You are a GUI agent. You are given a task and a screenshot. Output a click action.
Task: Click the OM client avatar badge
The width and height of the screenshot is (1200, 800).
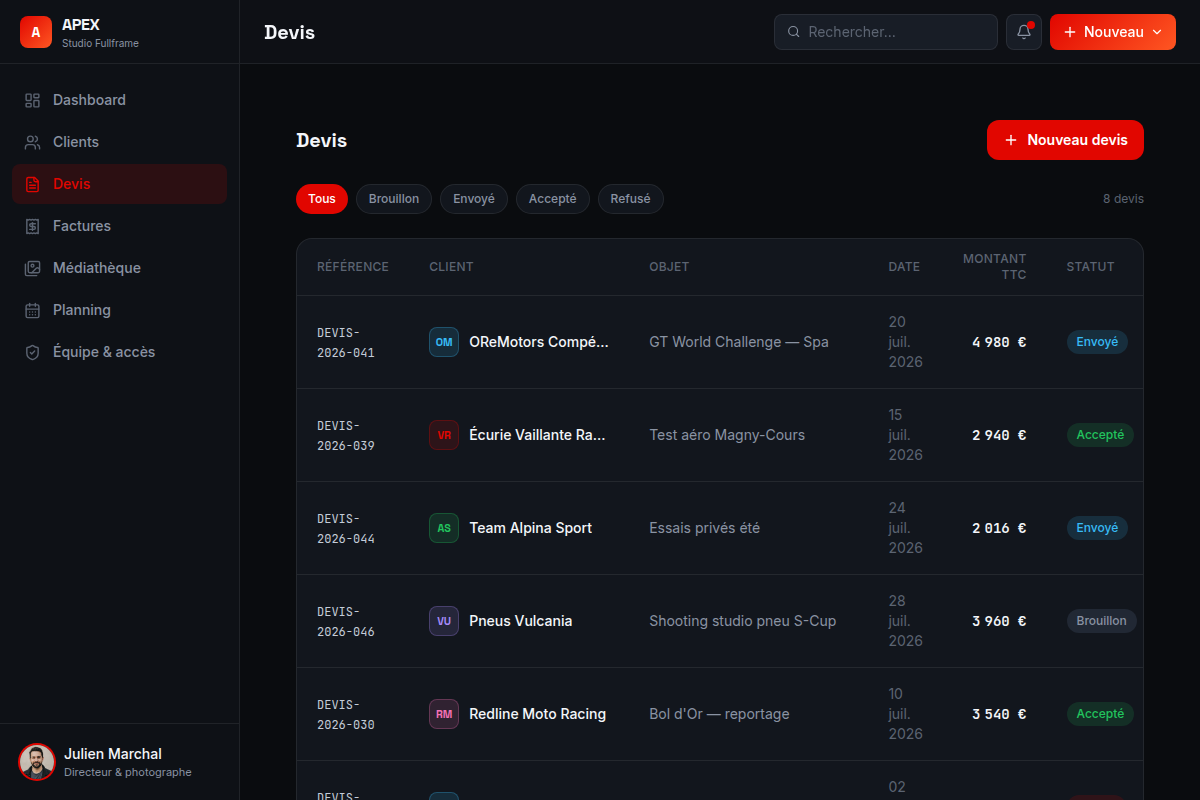pyautogui.click(x=444, y=342)
